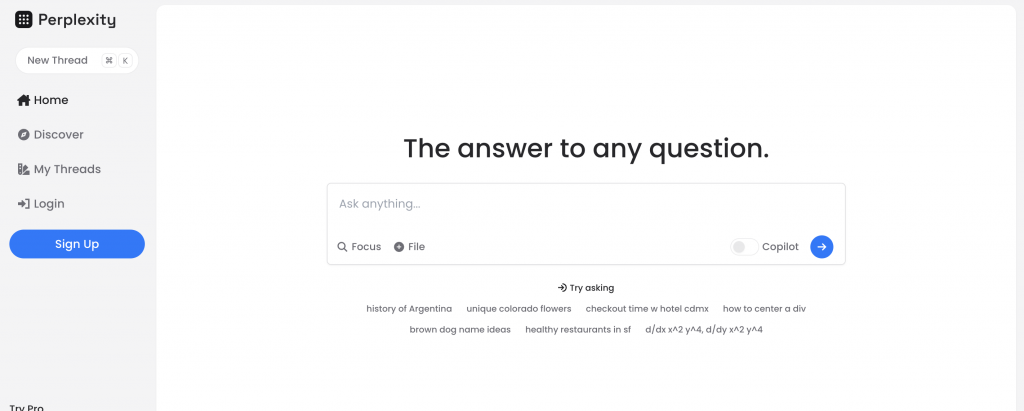
Task: Toggle the Copilot switch on
Action: pos(743,247)
